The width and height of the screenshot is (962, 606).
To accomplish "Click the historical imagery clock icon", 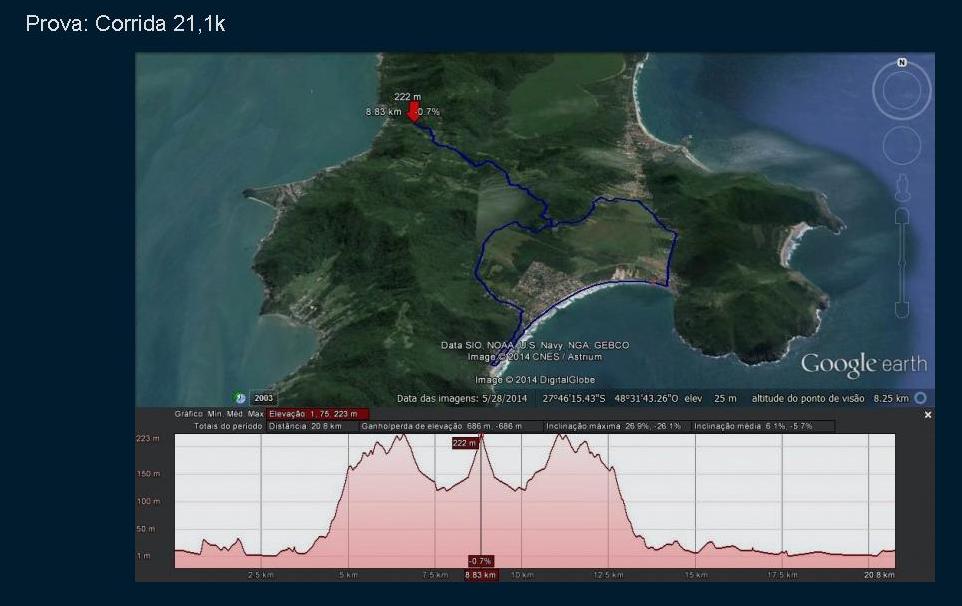I will (240, 398).
